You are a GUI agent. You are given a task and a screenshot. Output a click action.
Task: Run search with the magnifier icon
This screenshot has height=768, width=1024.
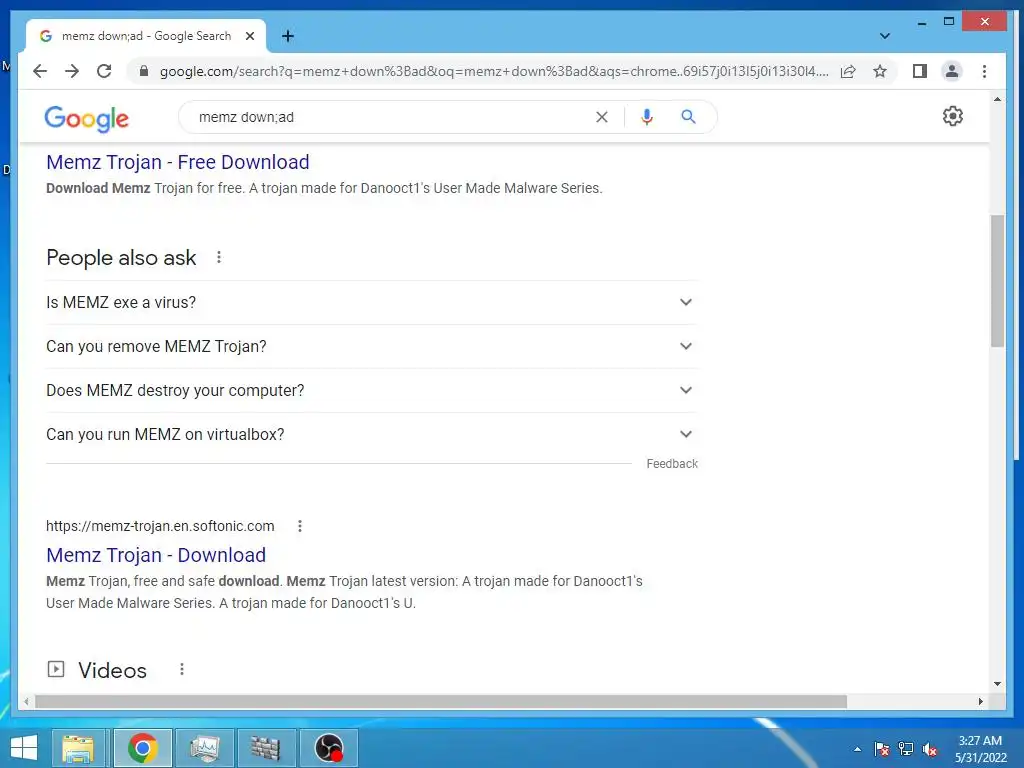(688, 117)
